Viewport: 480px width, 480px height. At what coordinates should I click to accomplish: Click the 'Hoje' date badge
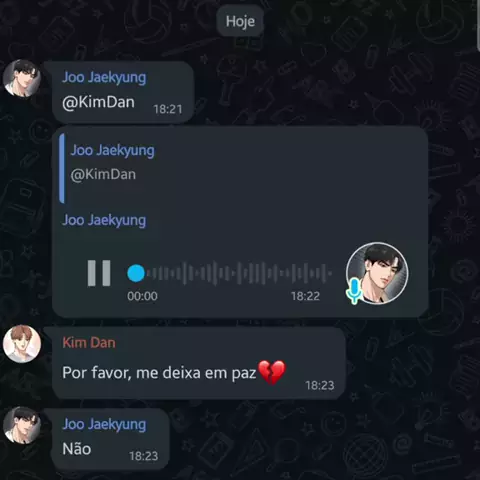coord(240,21)
